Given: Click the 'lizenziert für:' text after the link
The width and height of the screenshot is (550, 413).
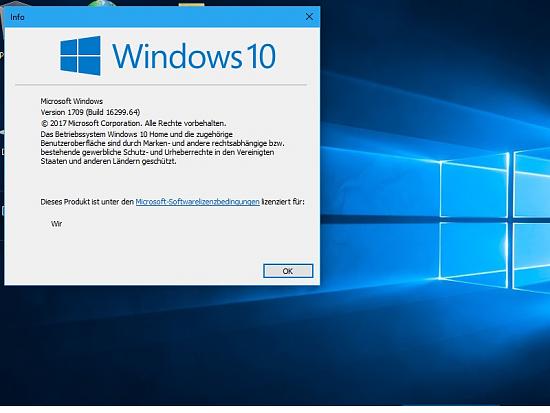Looking at the screenshot, I should [283, 202].
